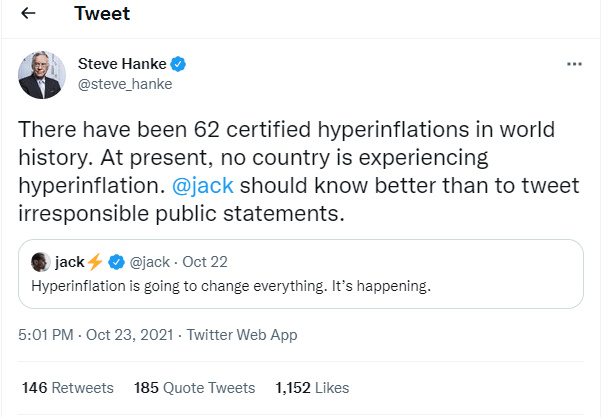Open the three-dot more options menu
This screenshot has width=612, height=417.
574,64
